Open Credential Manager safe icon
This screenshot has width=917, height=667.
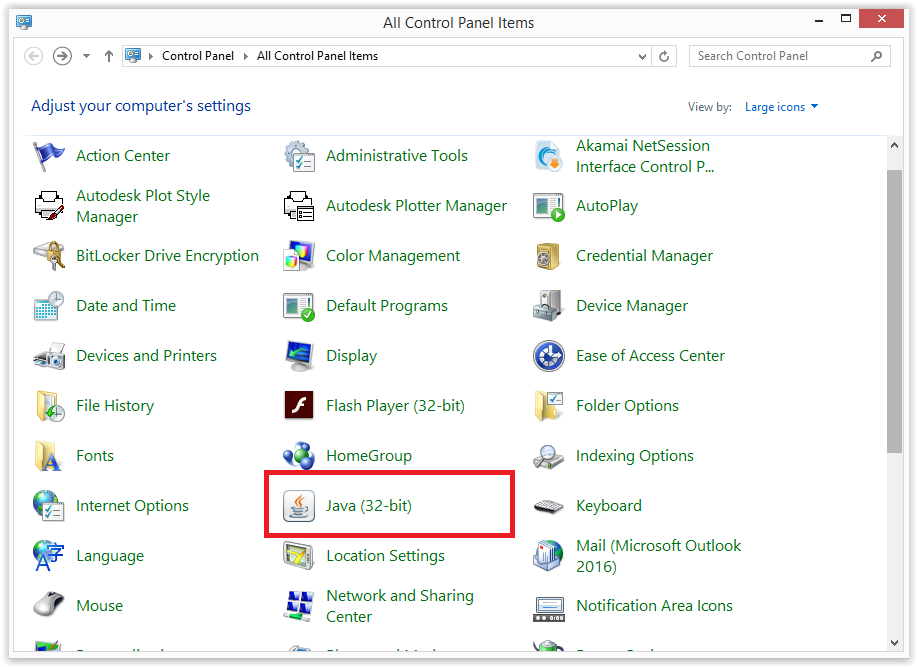549,256
